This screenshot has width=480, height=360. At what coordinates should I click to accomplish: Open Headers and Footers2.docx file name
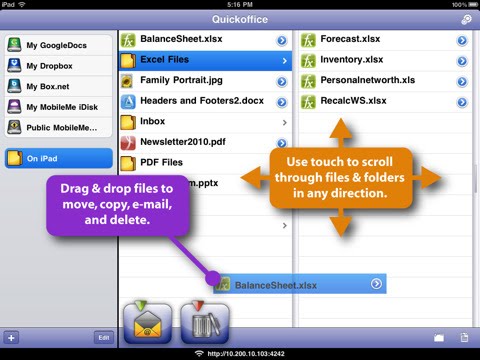[x=202, y=101]
